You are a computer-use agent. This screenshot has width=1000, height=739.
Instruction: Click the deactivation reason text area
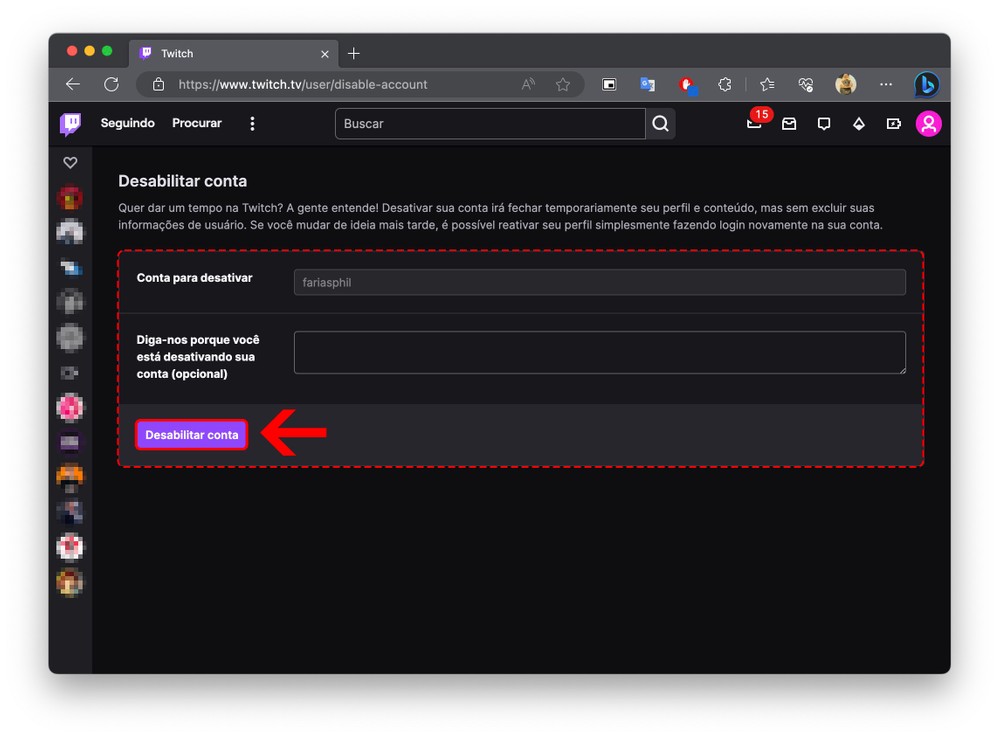coord(599,352)
